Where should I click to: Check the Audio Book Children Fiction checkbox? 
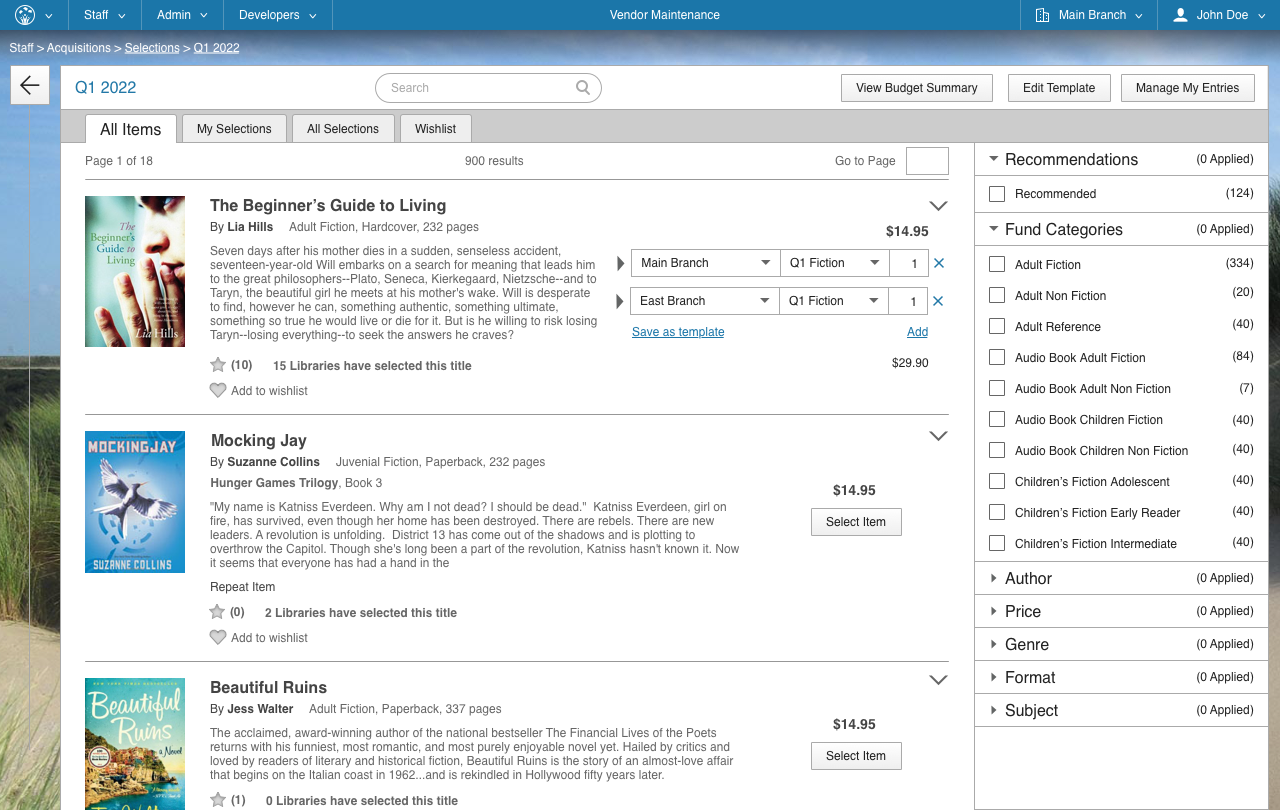pyautogui.click(x=996, y=419)
